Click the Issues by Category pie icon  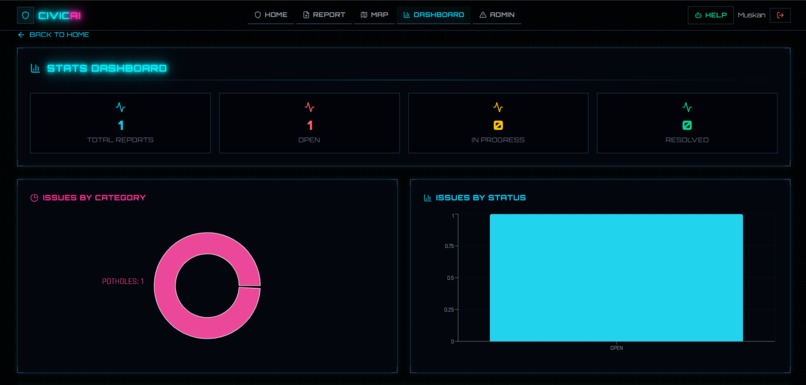coord(34,198)
